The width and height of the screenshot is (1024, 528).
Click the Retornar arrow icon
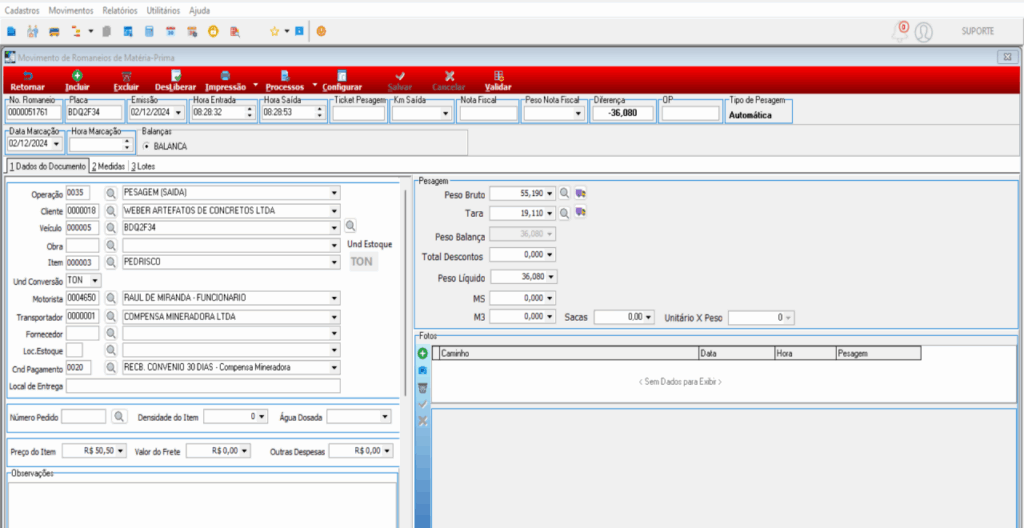27,75
